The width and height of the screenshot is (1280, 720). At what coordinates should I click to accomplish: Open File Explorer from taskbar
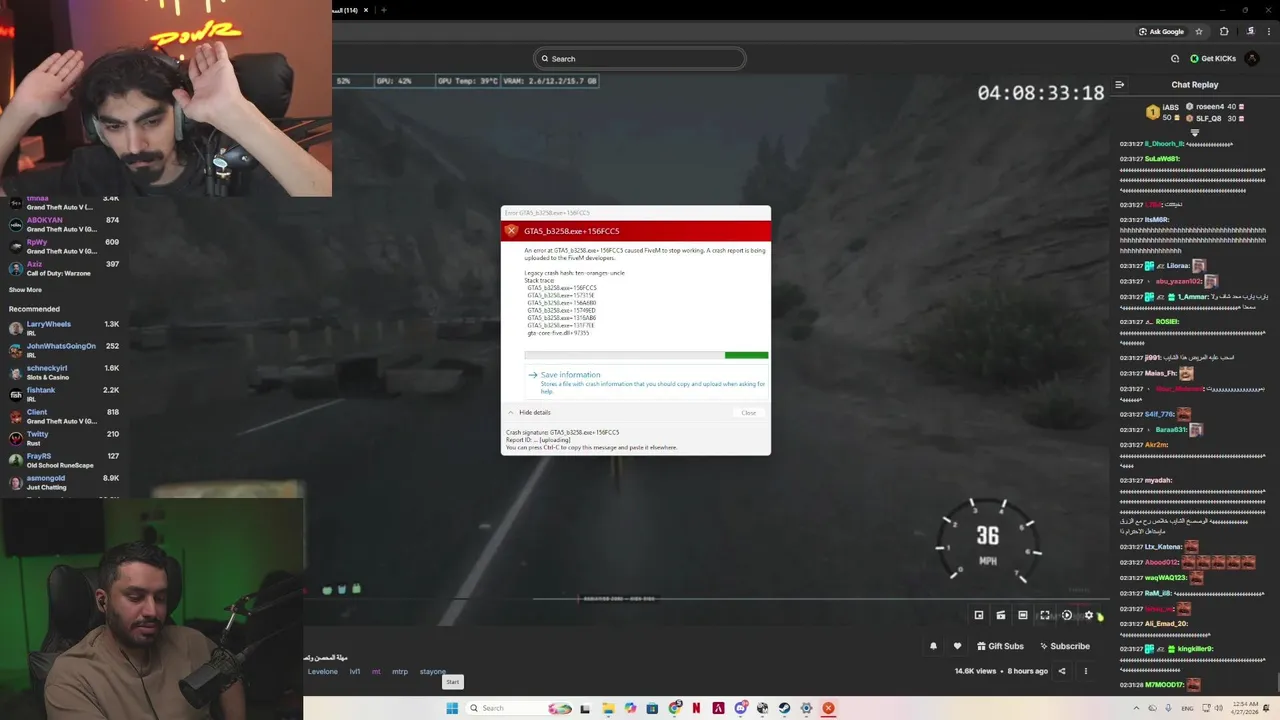(x=608, y=708)
